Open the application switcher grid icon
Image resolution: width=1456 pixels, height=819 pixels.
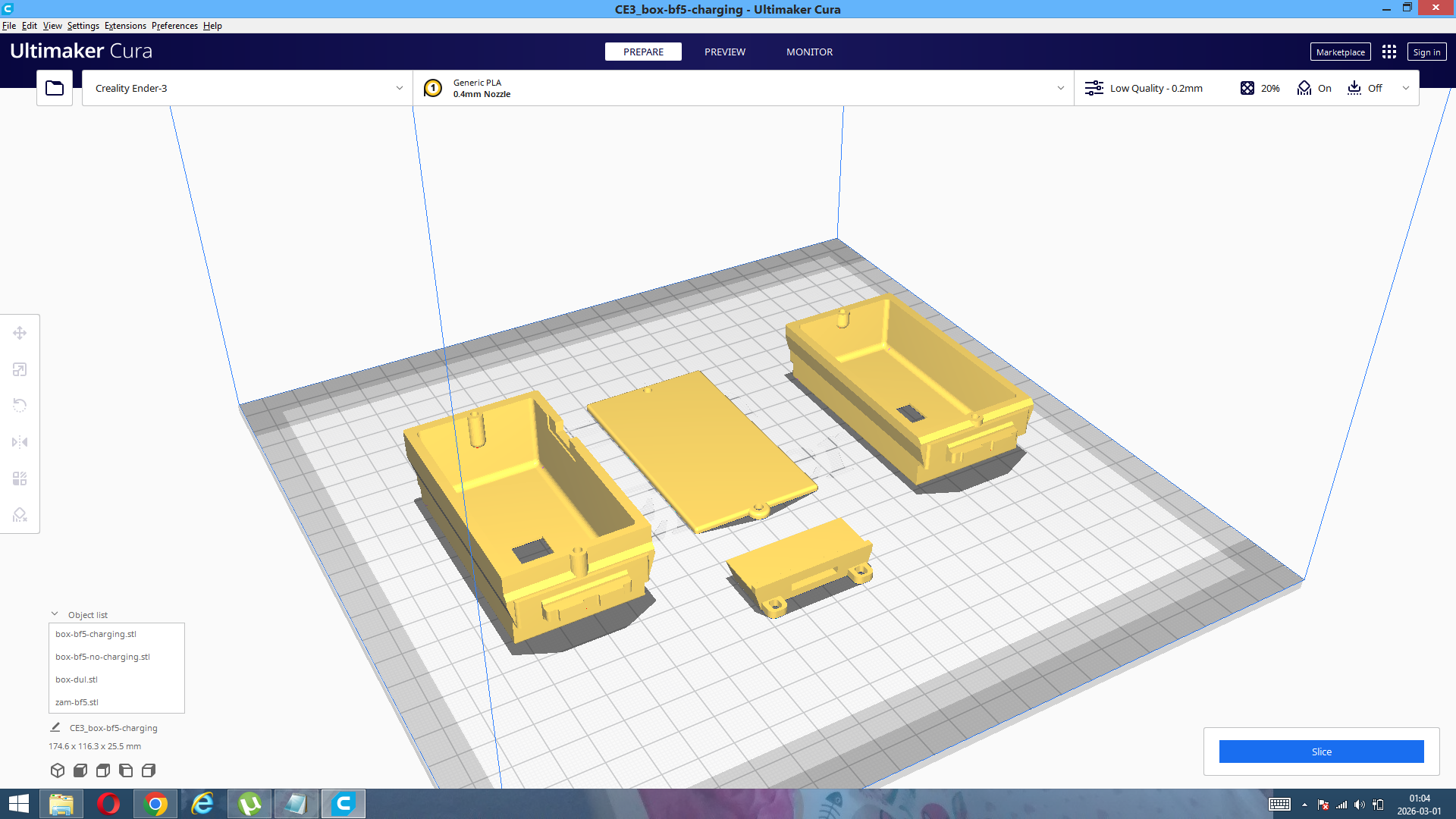pos(1389,52)
